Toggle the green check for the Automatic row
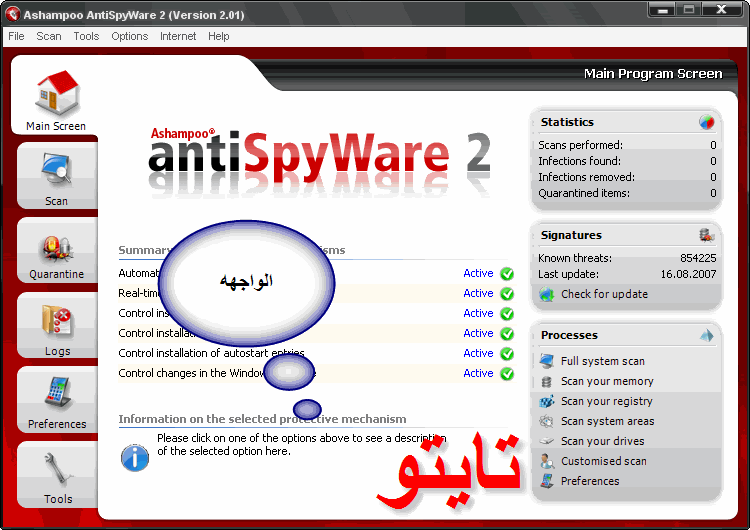This screenshot has height=530, width=750. (507, 274)
